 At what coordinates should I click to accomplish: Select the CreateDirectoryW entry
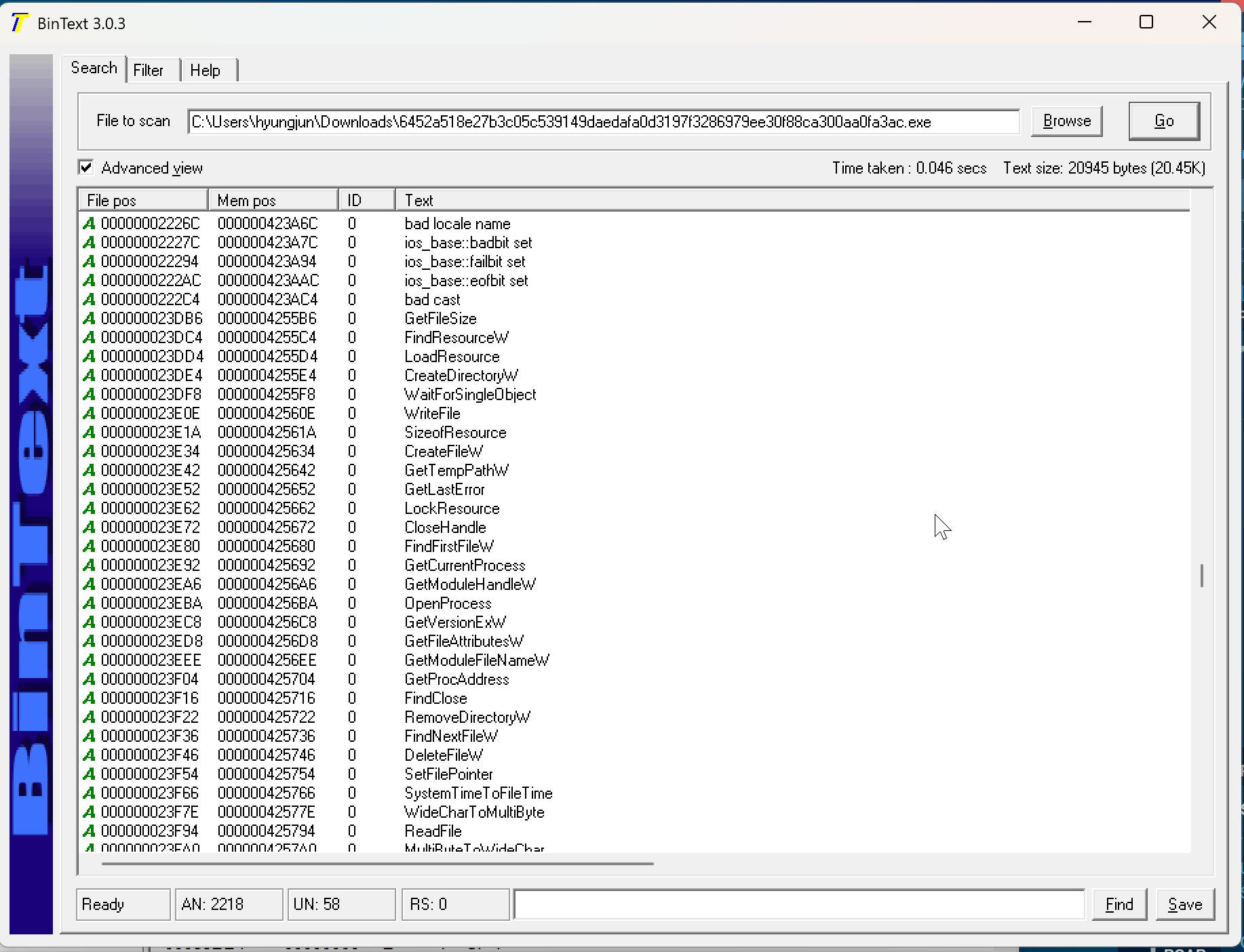pos(461,376)
